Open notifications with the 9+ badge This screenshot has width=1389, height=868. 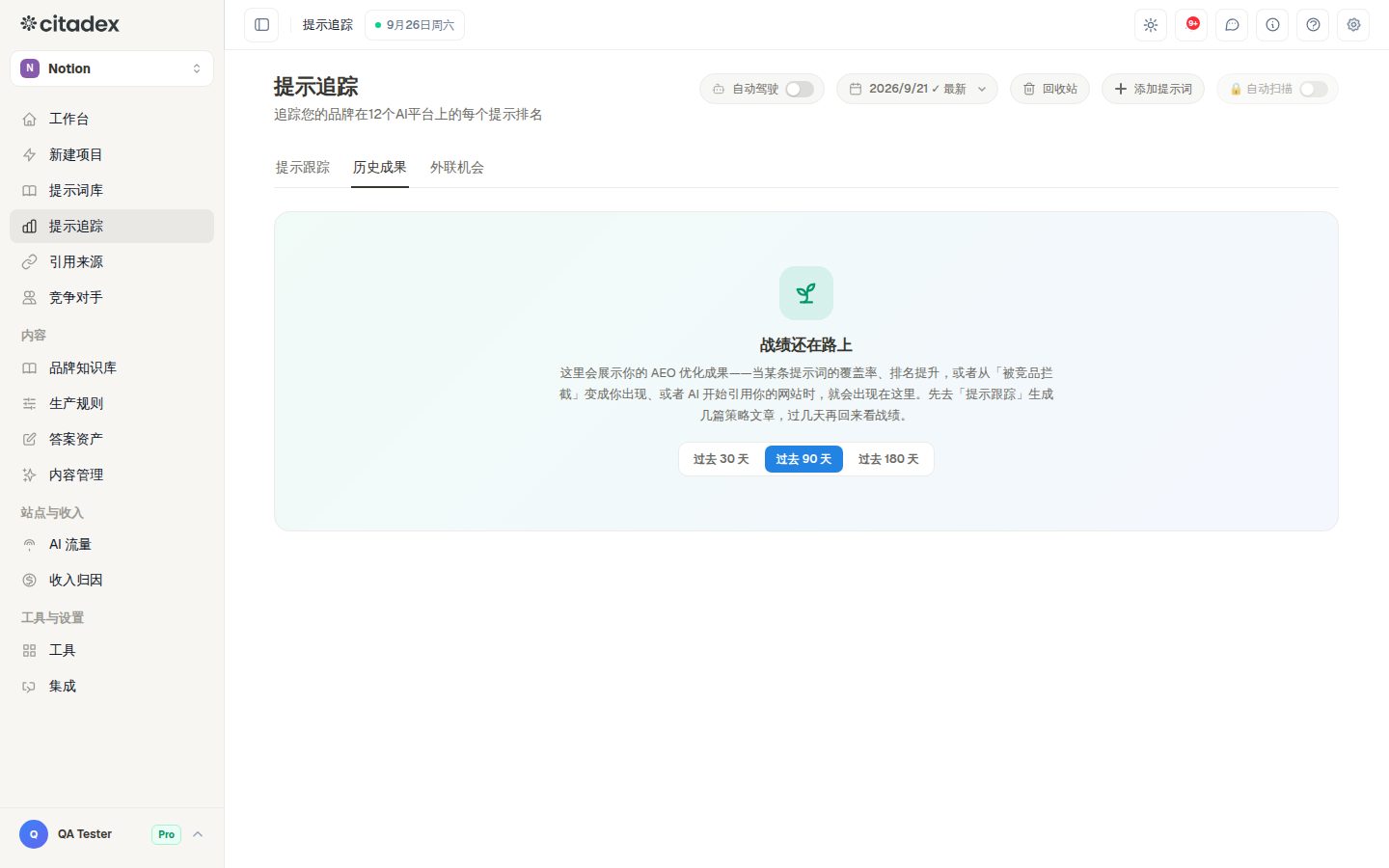1191,25
